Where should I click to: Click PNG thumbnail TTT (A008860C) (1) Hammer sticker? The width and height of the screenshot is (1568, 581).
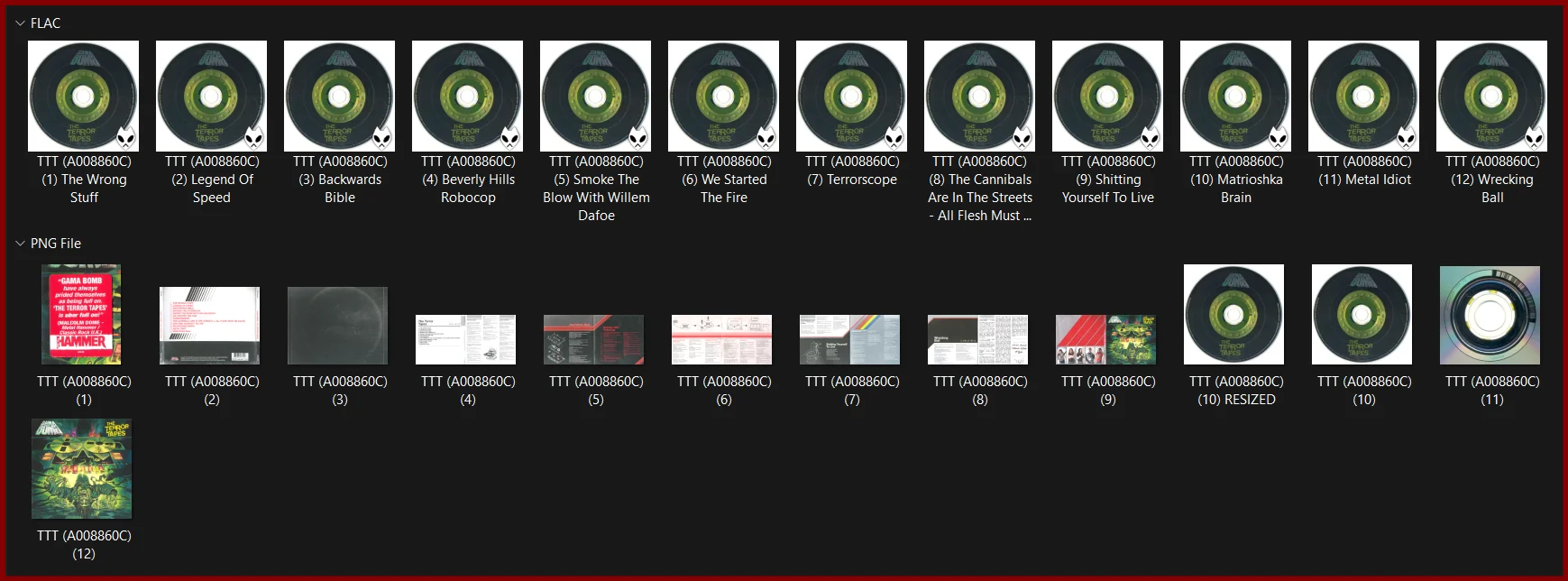tap(82, 314)
